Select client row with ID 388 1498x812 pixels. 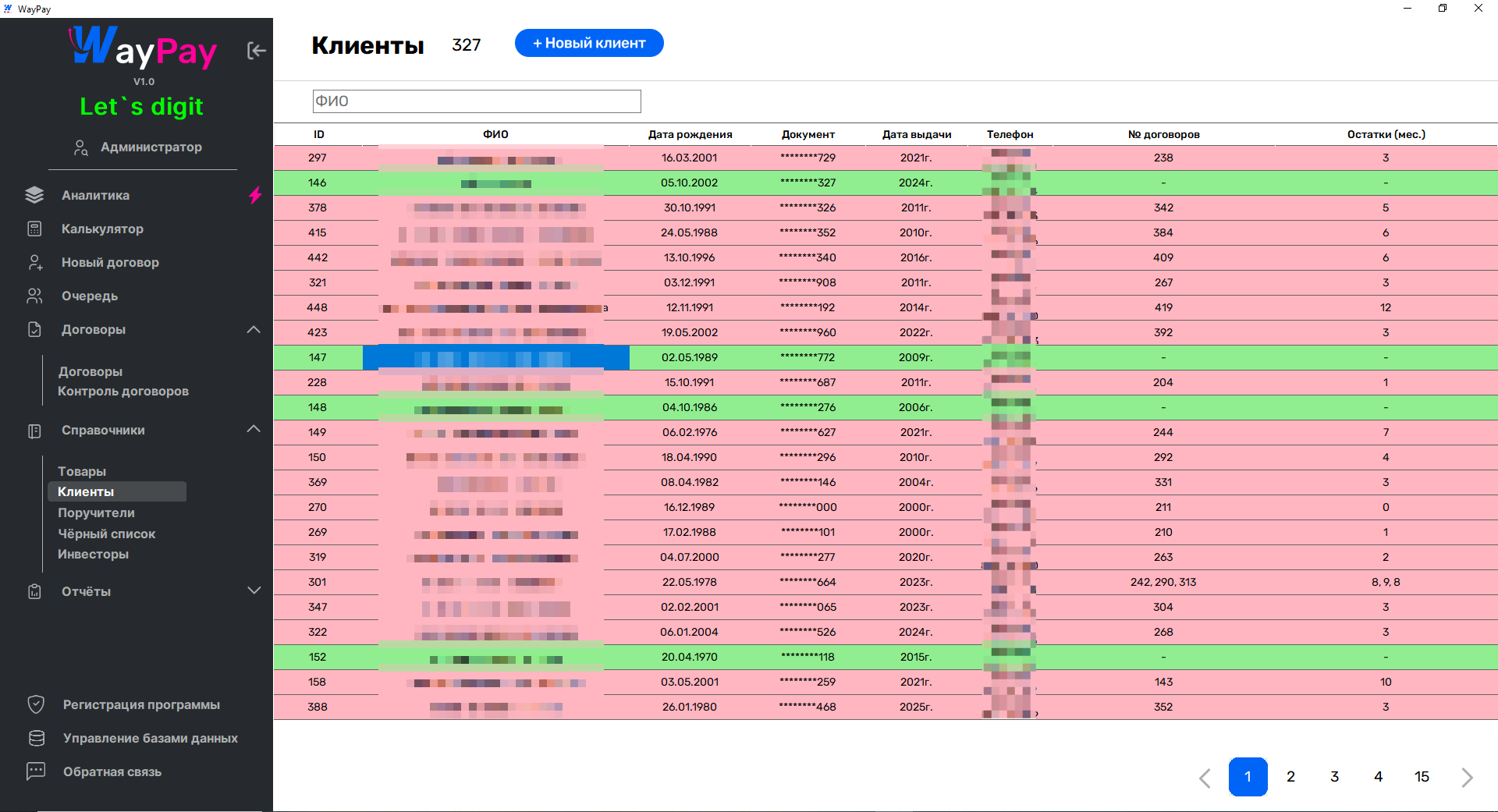click(886, 707)
